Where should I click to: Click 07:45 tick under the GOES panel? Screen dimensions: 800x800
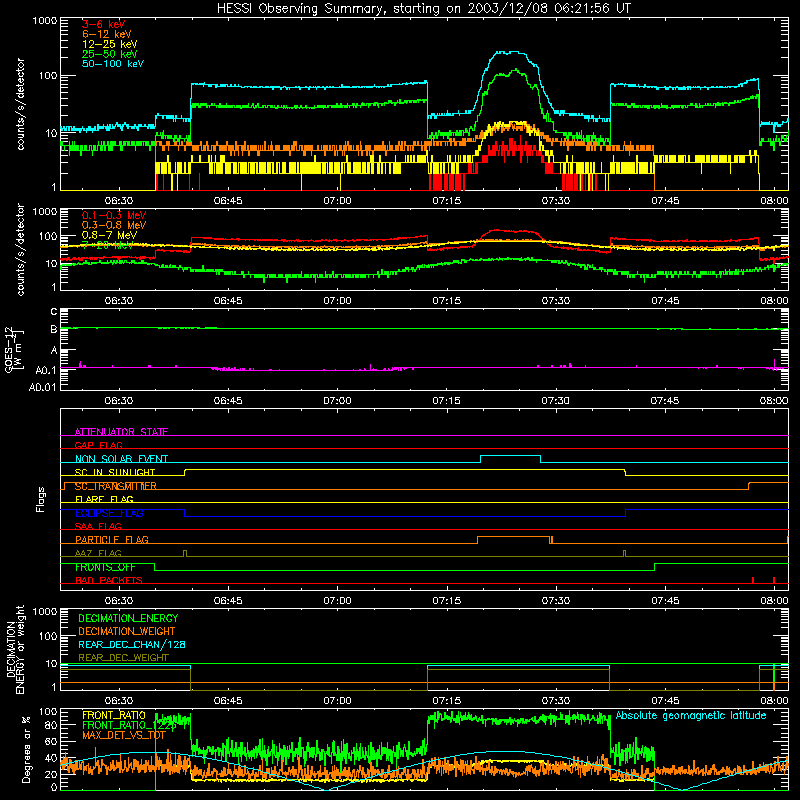coord(665,401)
